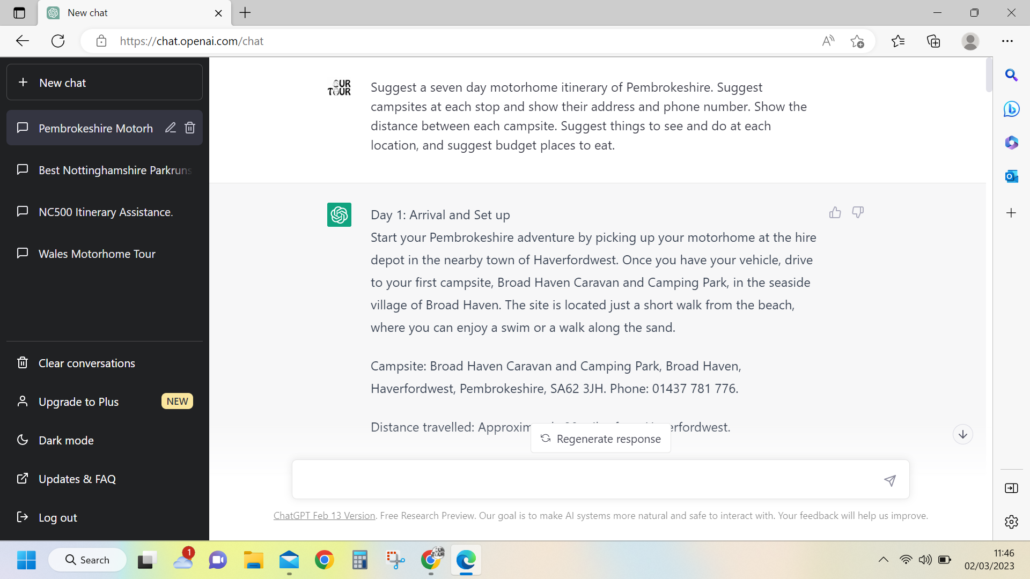The width and height of the screenshot is (1030, 579).
Task: Toggle the Edge sidebar visibility button
Action: [x=1012, y=488]
